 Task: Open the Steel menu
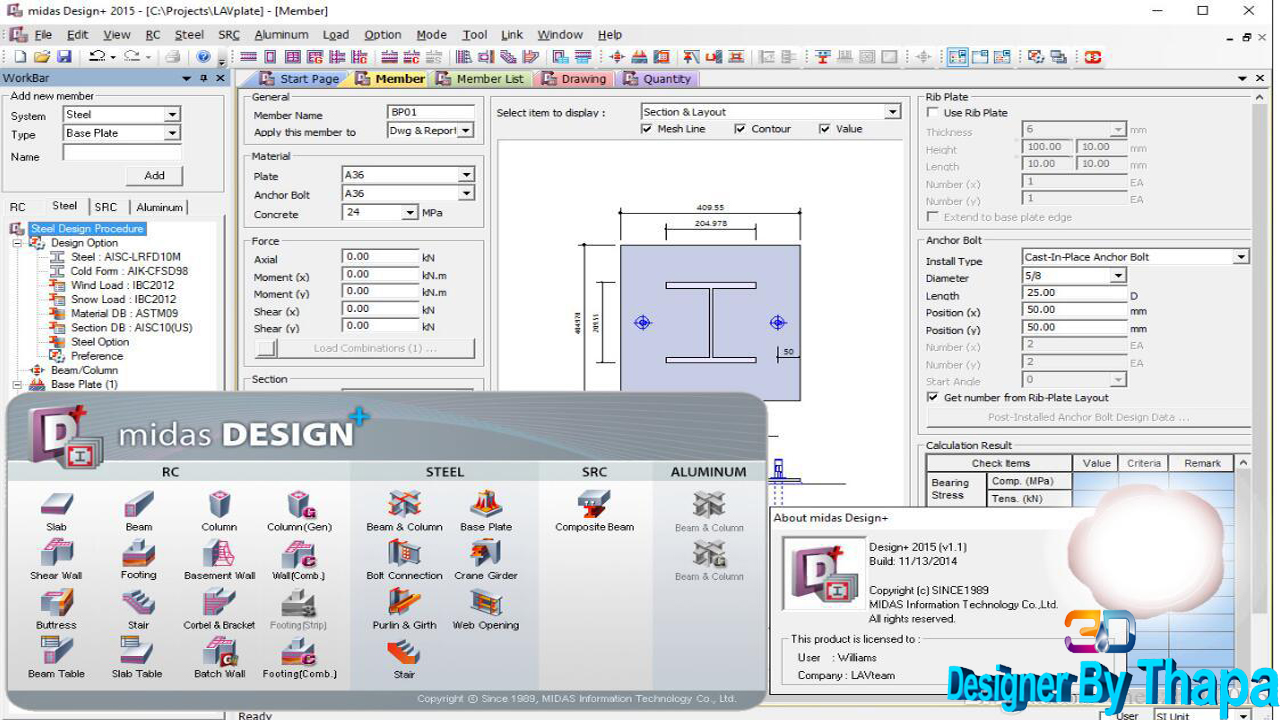pyautogui.click(x=189, y=35)
